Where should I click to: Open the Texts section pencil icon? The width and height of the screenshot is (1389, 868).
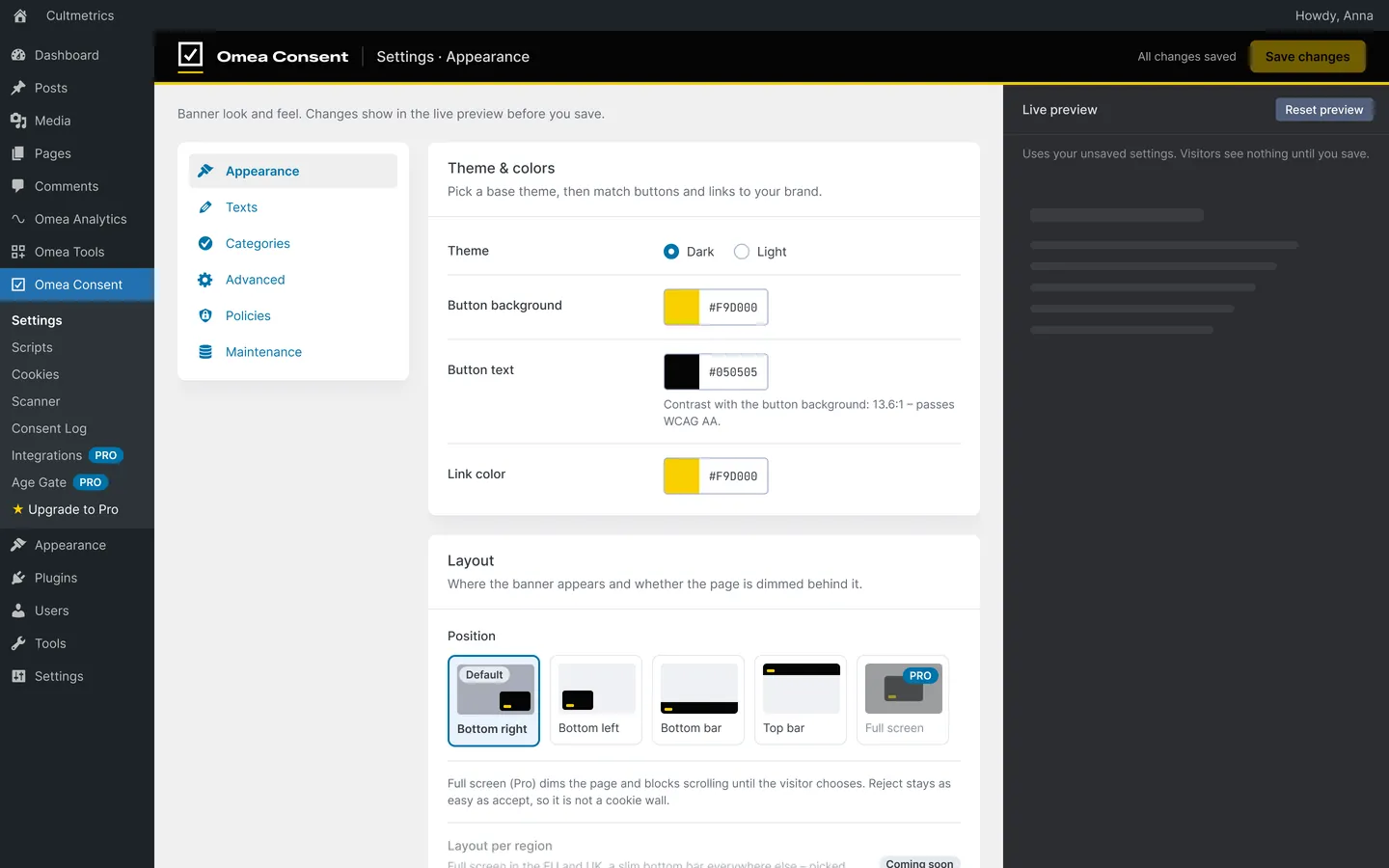point(205,207)
